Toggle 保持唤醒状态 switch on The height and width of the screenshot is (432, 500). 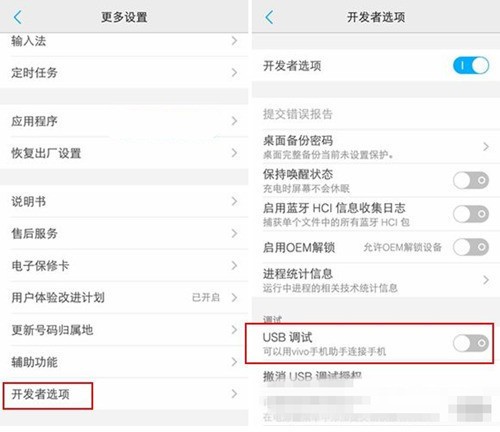tap(471, 180)
